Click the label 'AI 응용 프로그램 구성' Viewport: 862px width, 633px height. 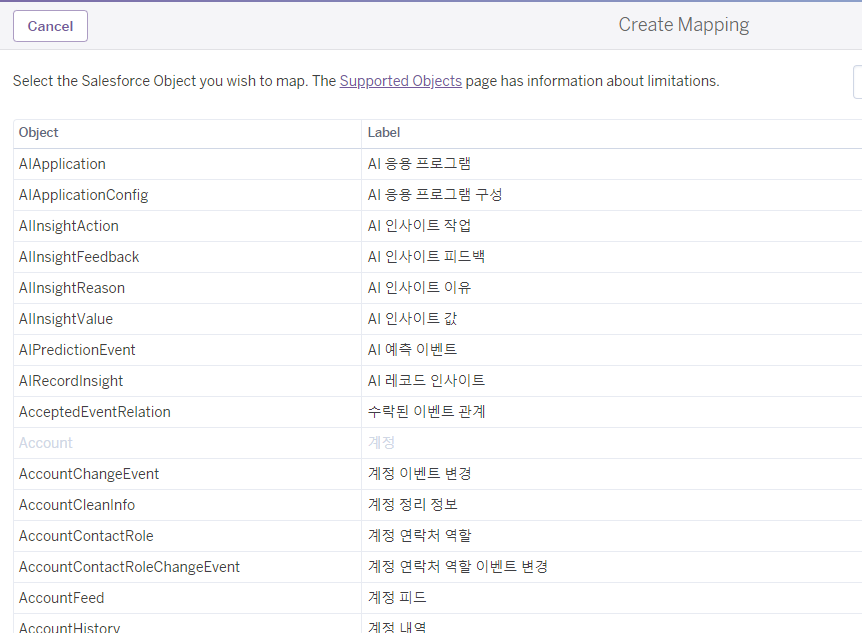(435, 195)
